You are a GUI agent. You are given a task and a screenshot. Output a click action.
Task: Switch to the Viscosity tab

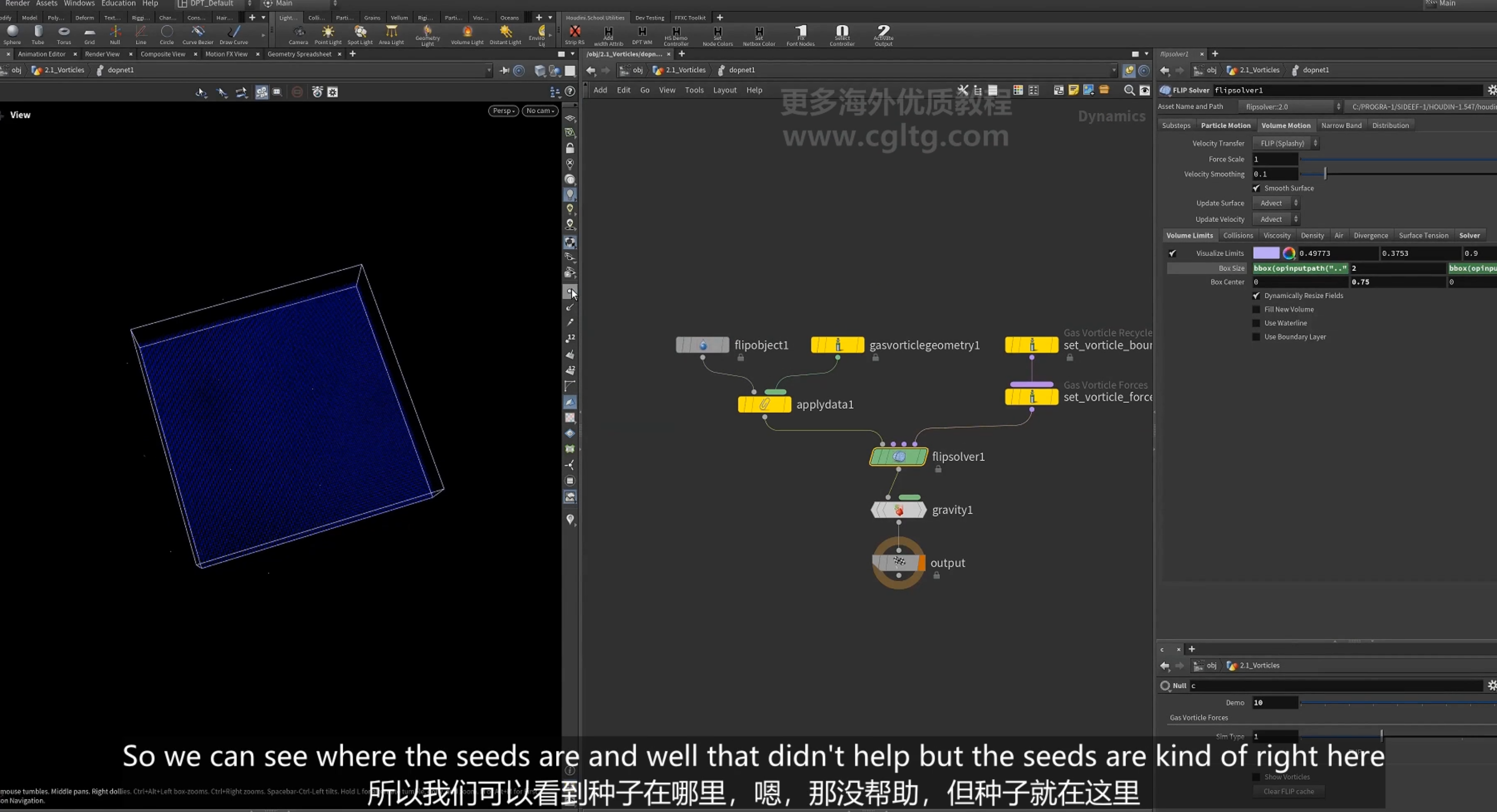click(x=1277, y=236)
